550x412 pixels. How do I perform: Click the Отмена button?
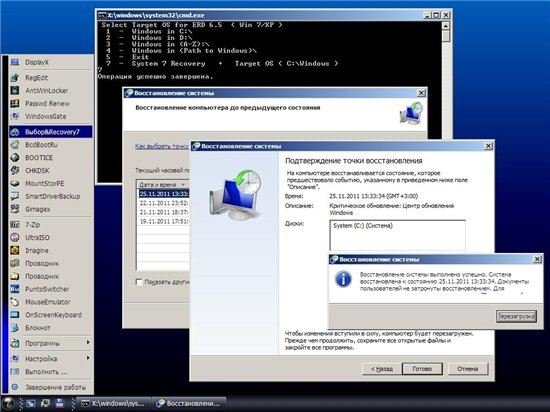point(468,369)
